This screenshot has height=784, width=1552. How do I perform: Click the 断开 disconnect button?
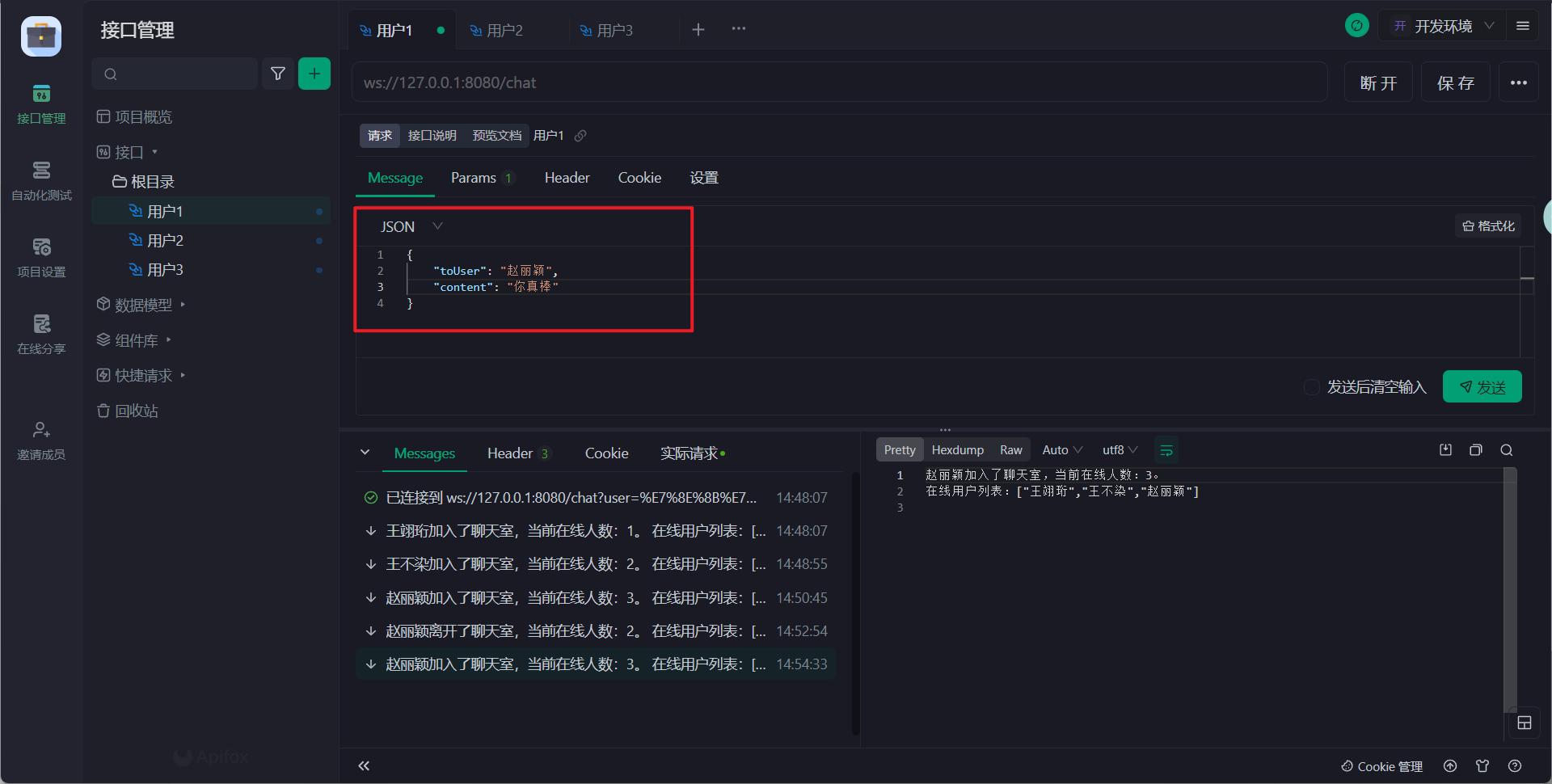click(x=1378, y=82)
